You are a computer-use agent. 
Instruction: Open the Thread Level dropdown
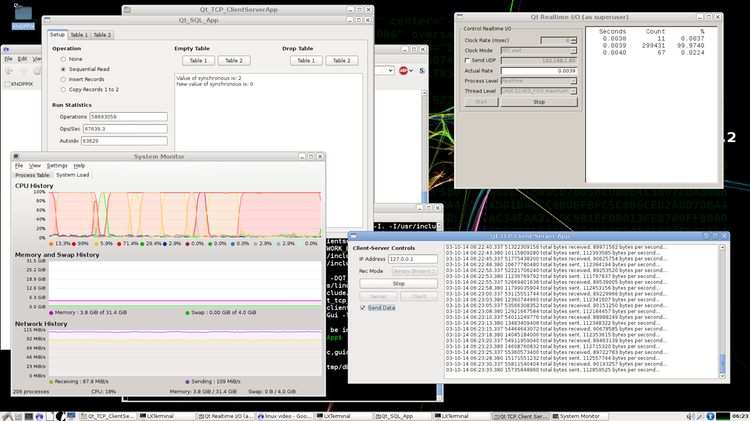pos(539,91)
